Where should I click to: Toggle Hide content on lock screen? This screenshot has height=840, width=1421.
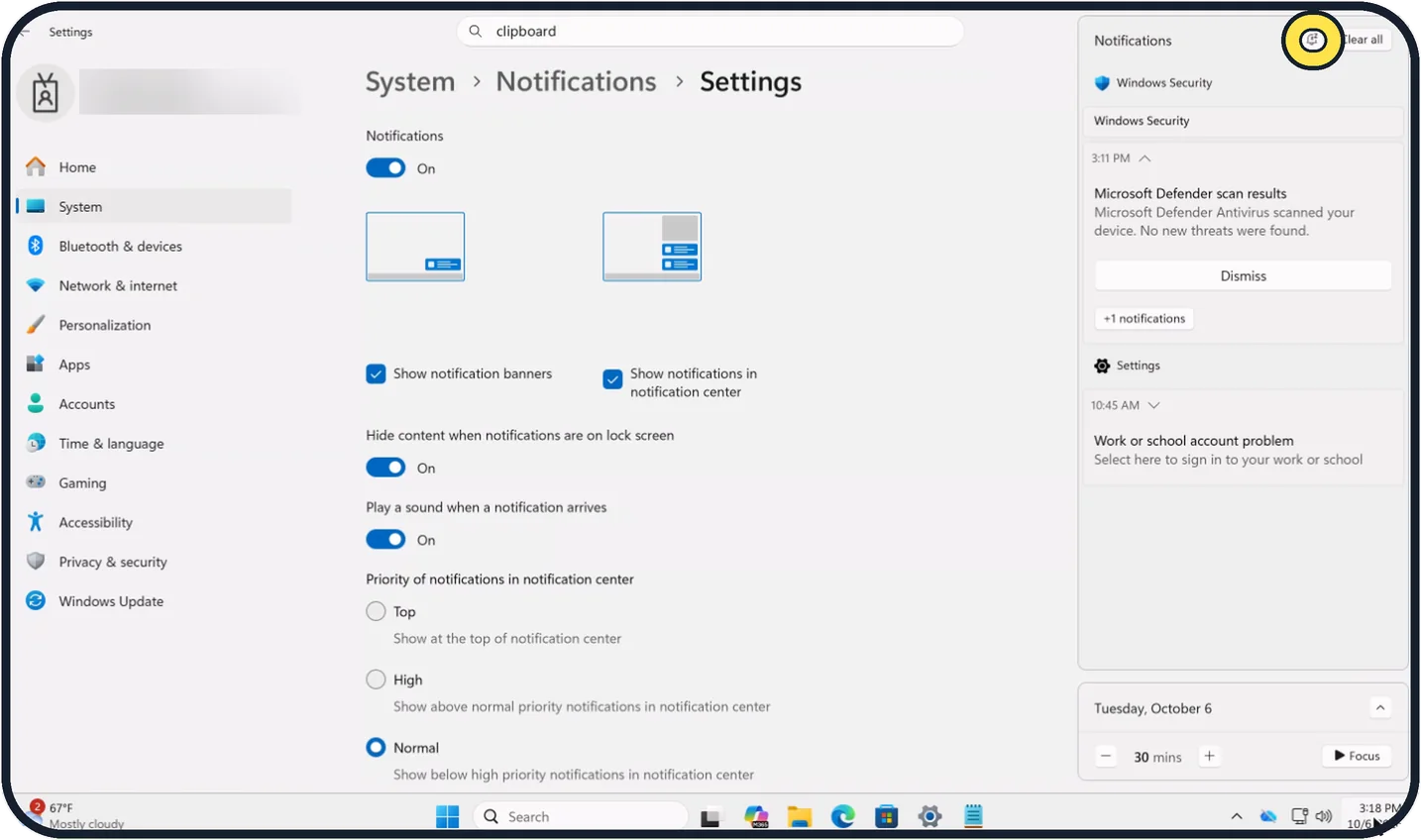[385, 468]
